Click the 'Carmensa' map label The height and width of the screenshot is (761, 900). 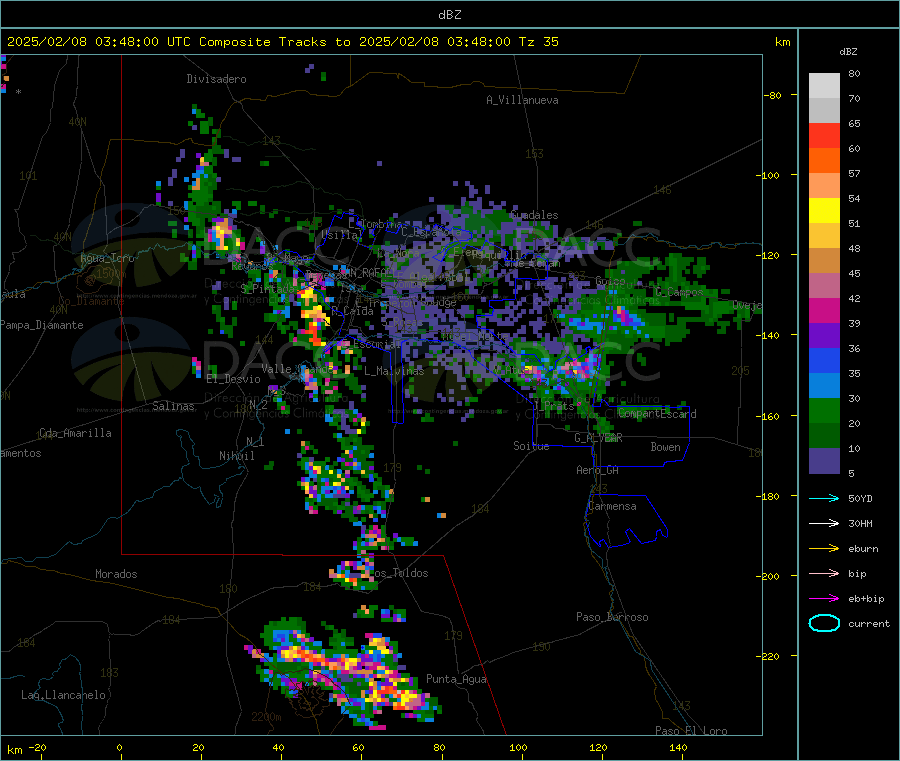click(x=612, y=506)
